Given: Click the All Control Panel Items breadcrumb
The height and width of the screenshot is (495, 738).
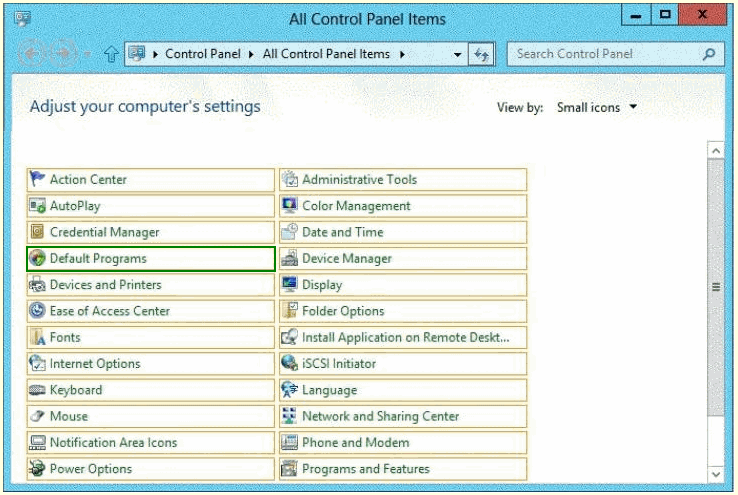Looking at the screenshot, I should (326, 54).
